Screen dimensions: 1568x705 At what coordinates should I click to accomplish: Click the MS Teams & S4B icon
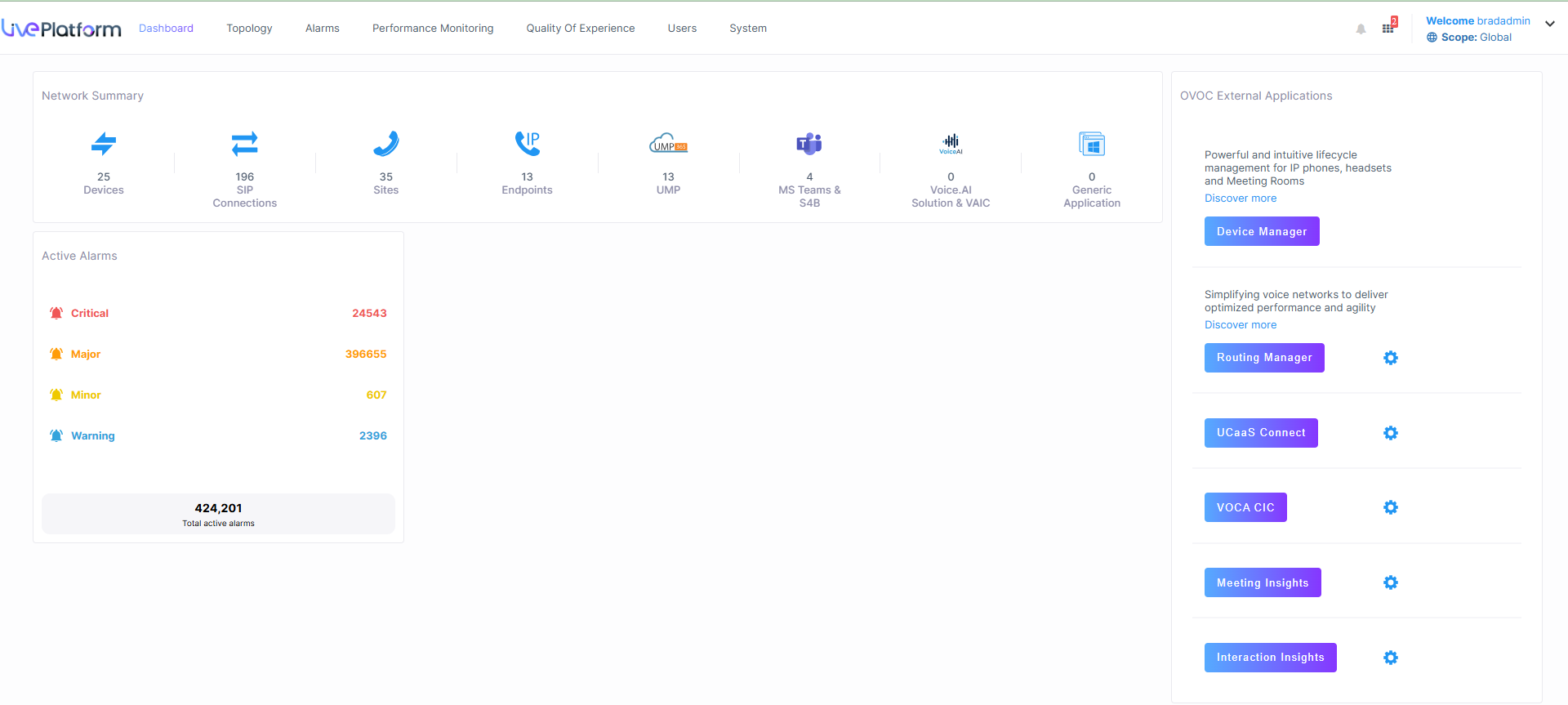(x=809, y=144)
